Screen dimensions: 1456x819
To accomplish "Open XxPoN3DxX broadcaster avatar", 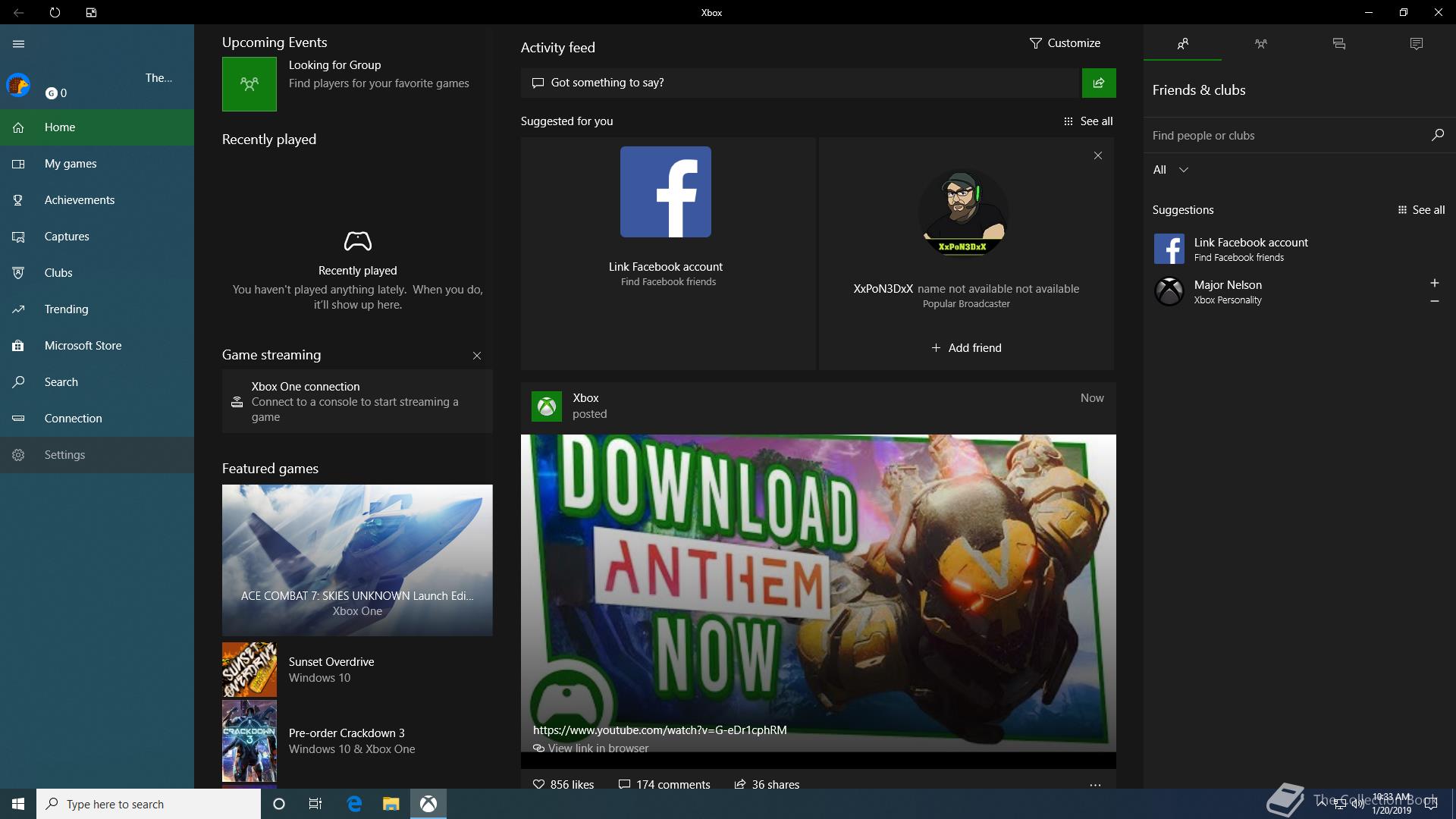I will pyautogui.click(x=963, y=214).
